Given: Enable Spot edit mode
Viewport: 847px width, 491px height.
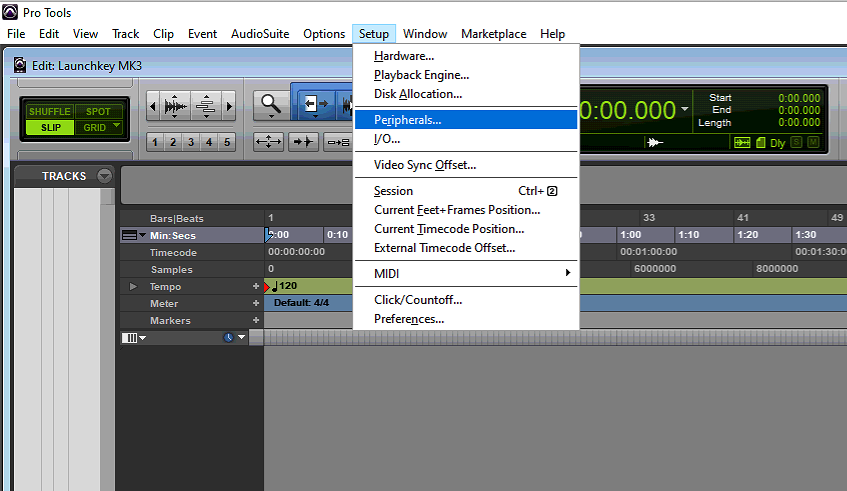Looking at the screenshot, I should pos(98,111).
